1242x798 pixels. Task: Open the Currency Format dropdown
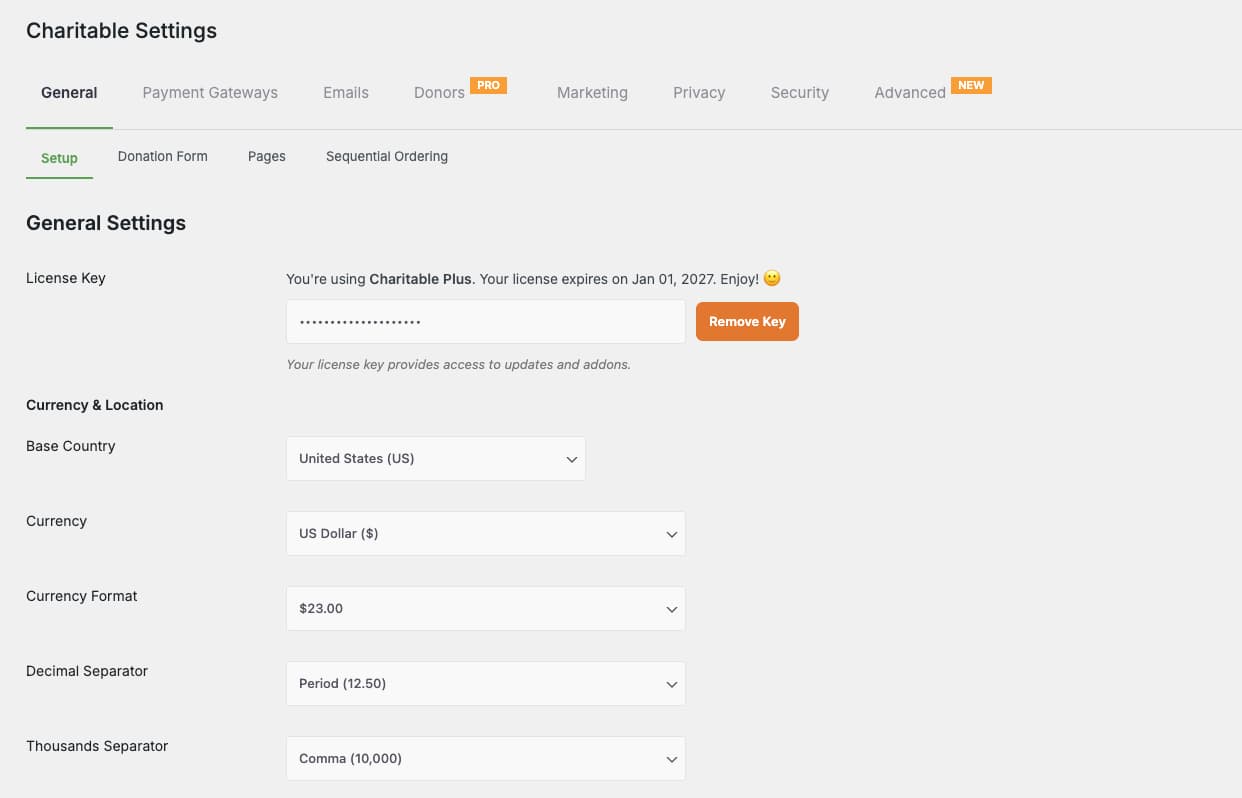[x=485, y=608]
